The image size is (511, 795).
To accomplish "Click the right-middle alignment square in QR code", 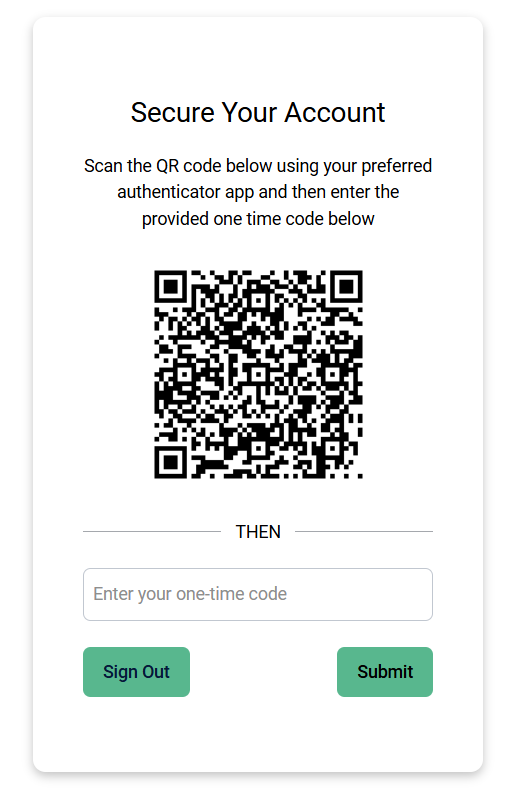I will 333,374.
